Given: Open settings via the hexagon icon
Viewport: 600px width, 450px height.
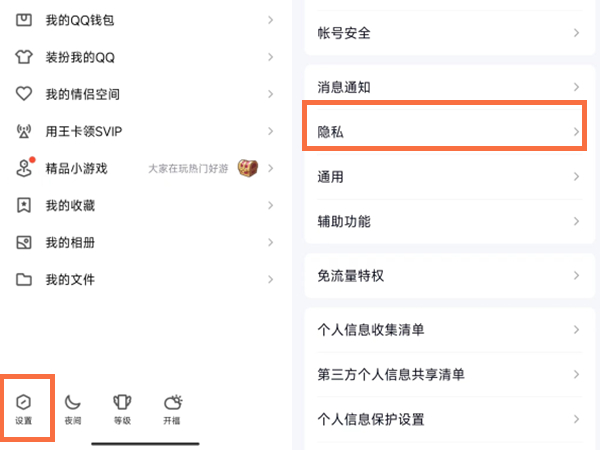Looking at the screenshot, I should pos(24,402).
